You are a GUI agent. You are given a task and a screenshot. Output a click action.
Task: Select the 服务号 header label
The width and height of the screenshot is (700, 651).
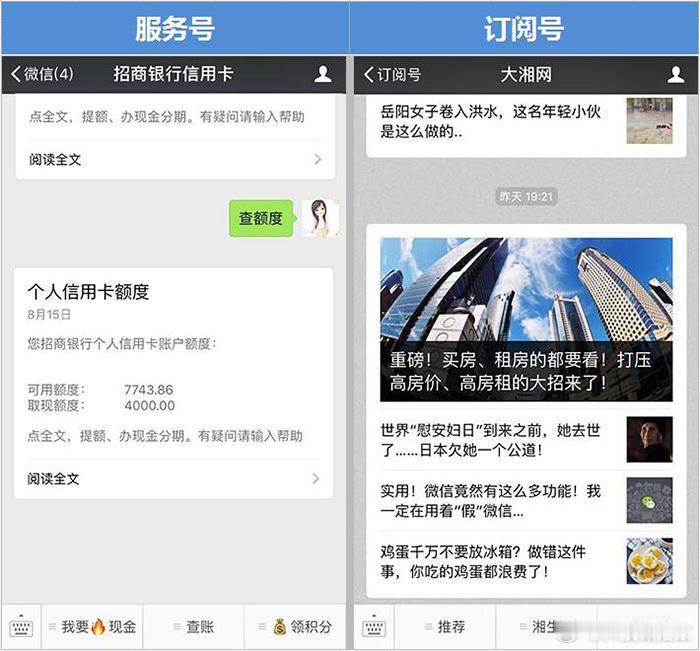point(175,29)
